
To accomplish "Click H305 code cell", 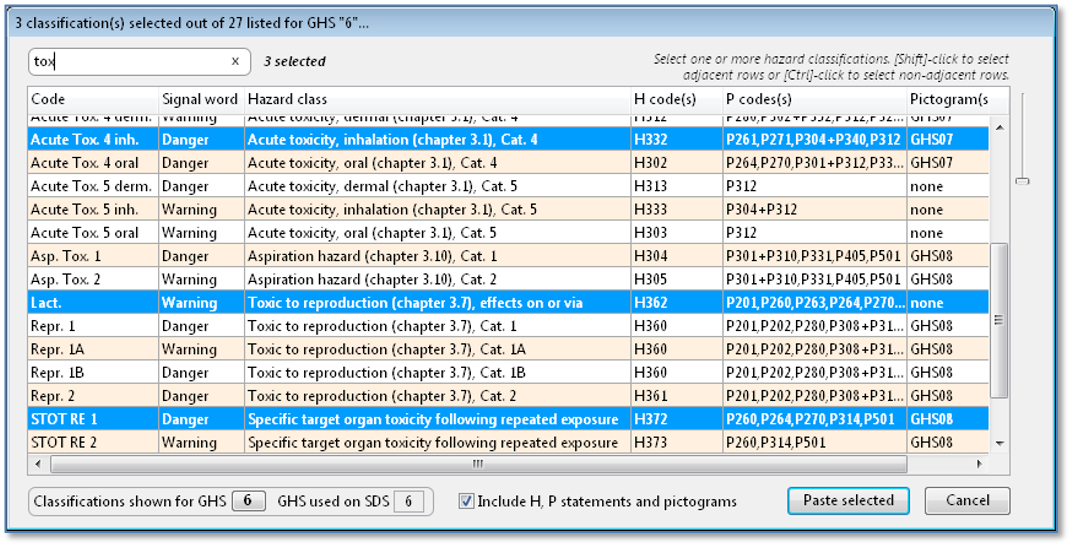I will (676, 280).
